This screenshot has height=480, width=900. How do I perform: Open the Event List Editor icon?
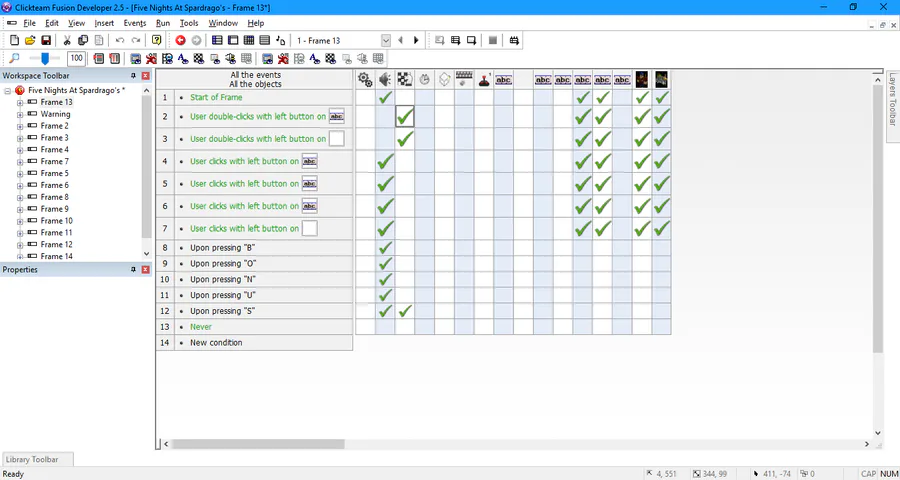point(265,40)
